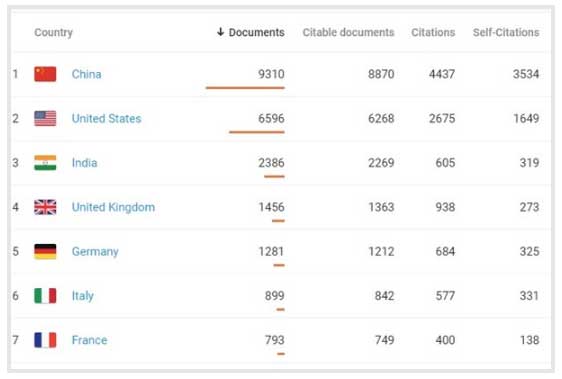Screen dimensions: 562x379
Task: Open the Italy country link
Action: click(83, 296)
